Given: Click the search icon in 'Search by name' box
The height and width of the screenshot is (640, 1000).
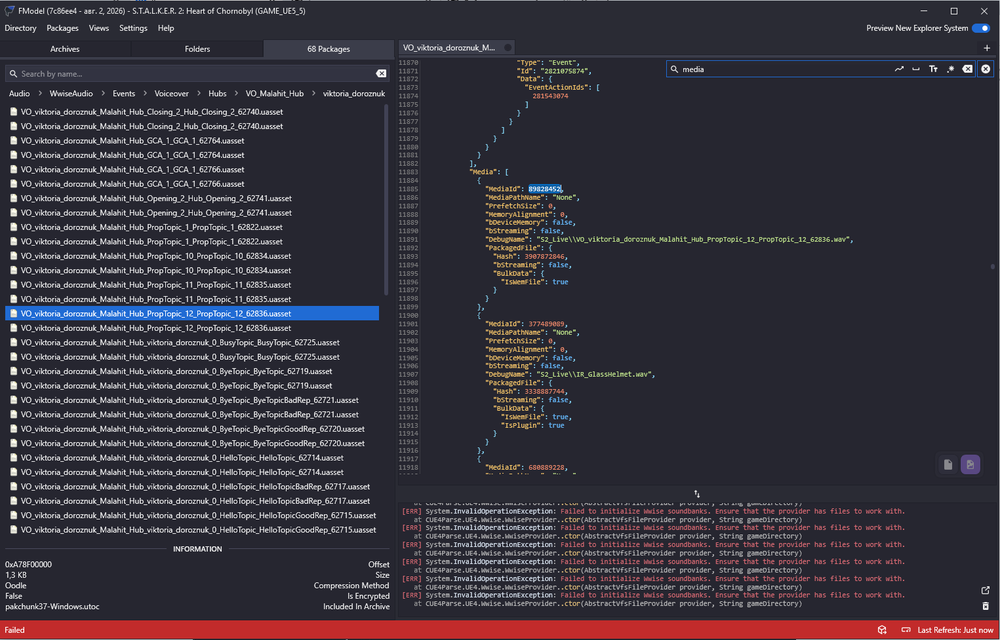Looking at the screenshot, I should point(13,74).
